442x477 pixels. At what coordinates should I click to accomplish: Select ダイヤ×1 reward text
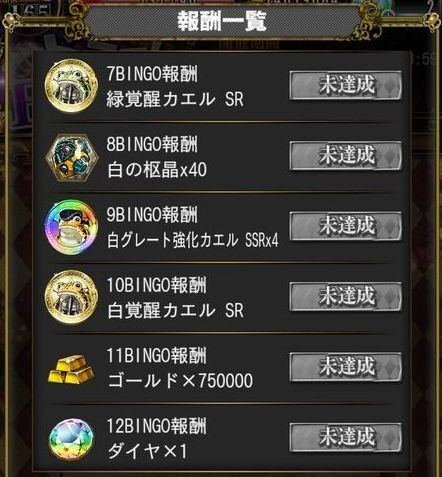[147, 451]
